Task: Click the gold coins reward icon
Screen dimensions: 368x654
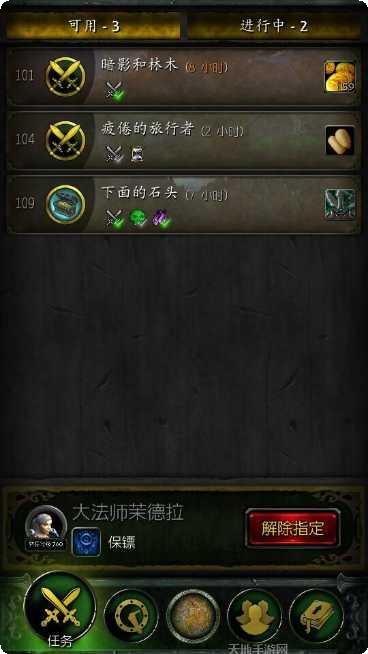Action: click(x=340, y=76)
